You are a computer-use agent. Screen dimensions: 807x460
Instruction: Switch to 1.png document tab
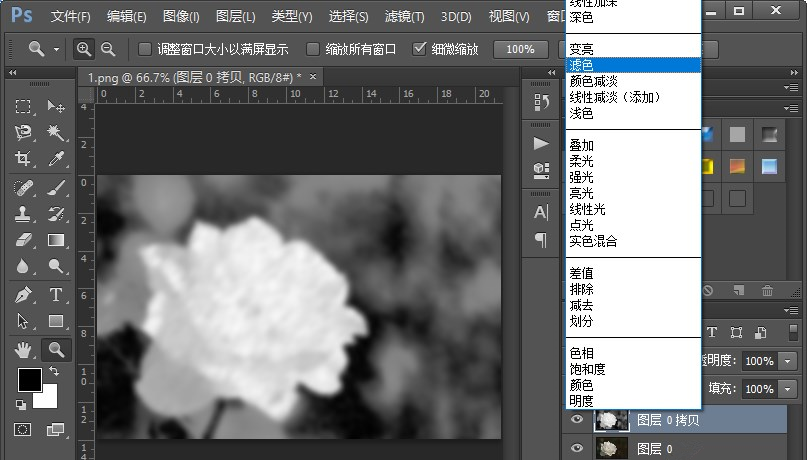(x=195, y=78)
